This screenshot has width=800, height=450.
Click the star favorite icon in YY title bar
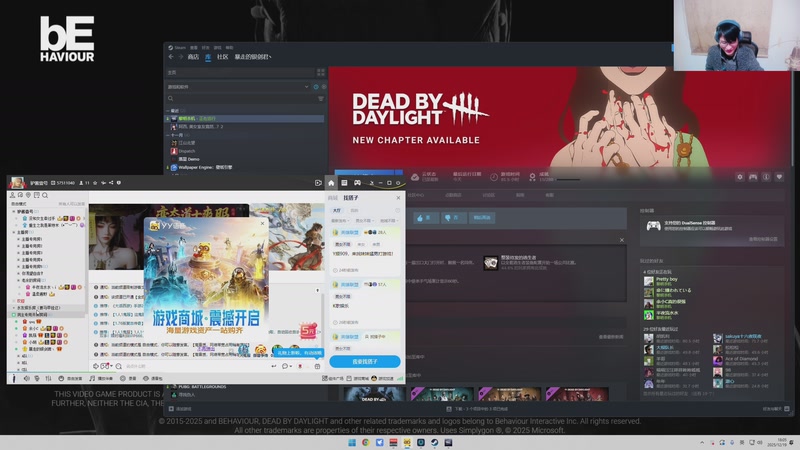(x=95, y=183)
